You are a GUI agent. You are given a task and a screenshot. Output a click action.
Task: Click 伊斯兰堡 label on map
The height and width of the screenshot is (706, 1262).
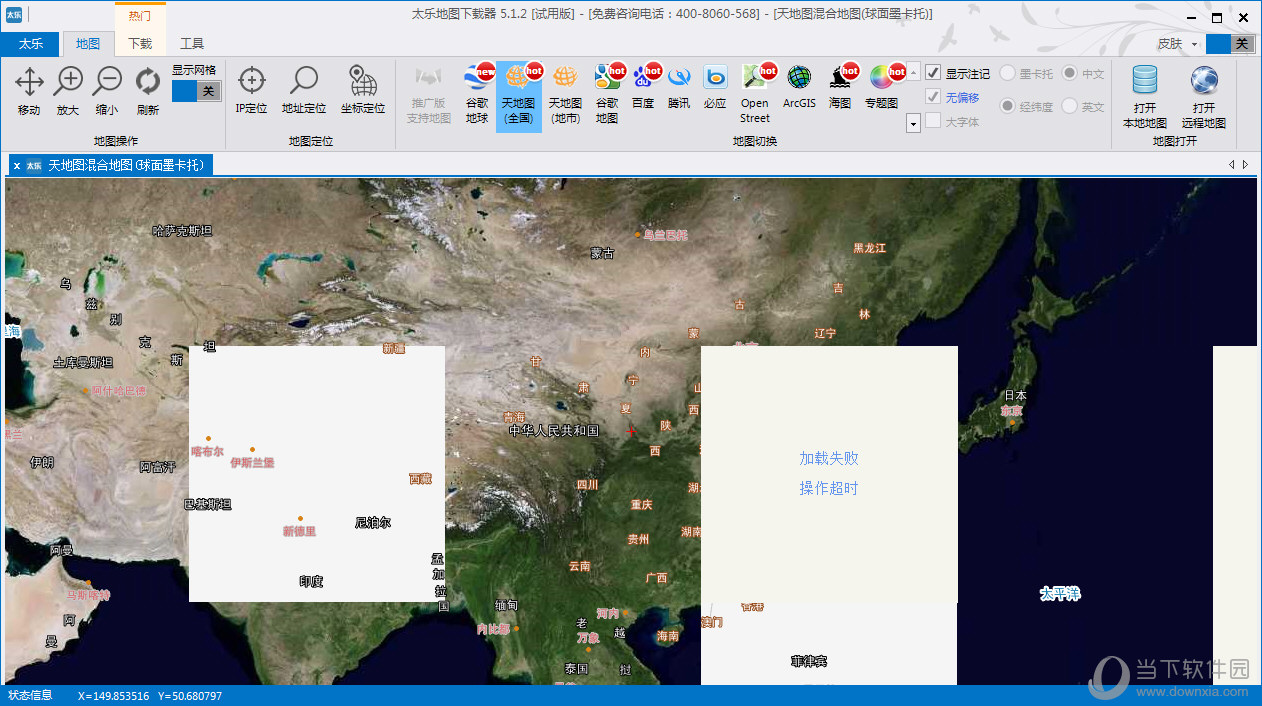[x=252, y=463]
